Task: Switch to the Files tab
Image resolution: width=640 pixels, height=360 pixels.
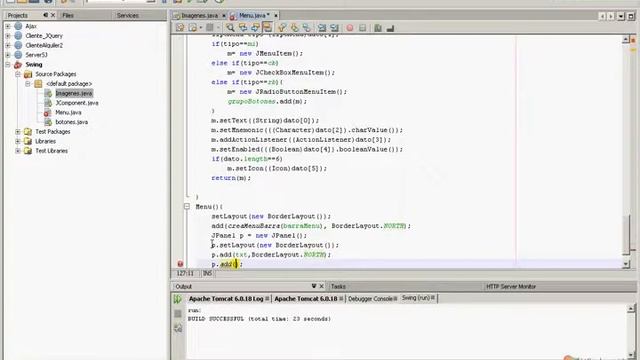Action: (x=68, y=16)
